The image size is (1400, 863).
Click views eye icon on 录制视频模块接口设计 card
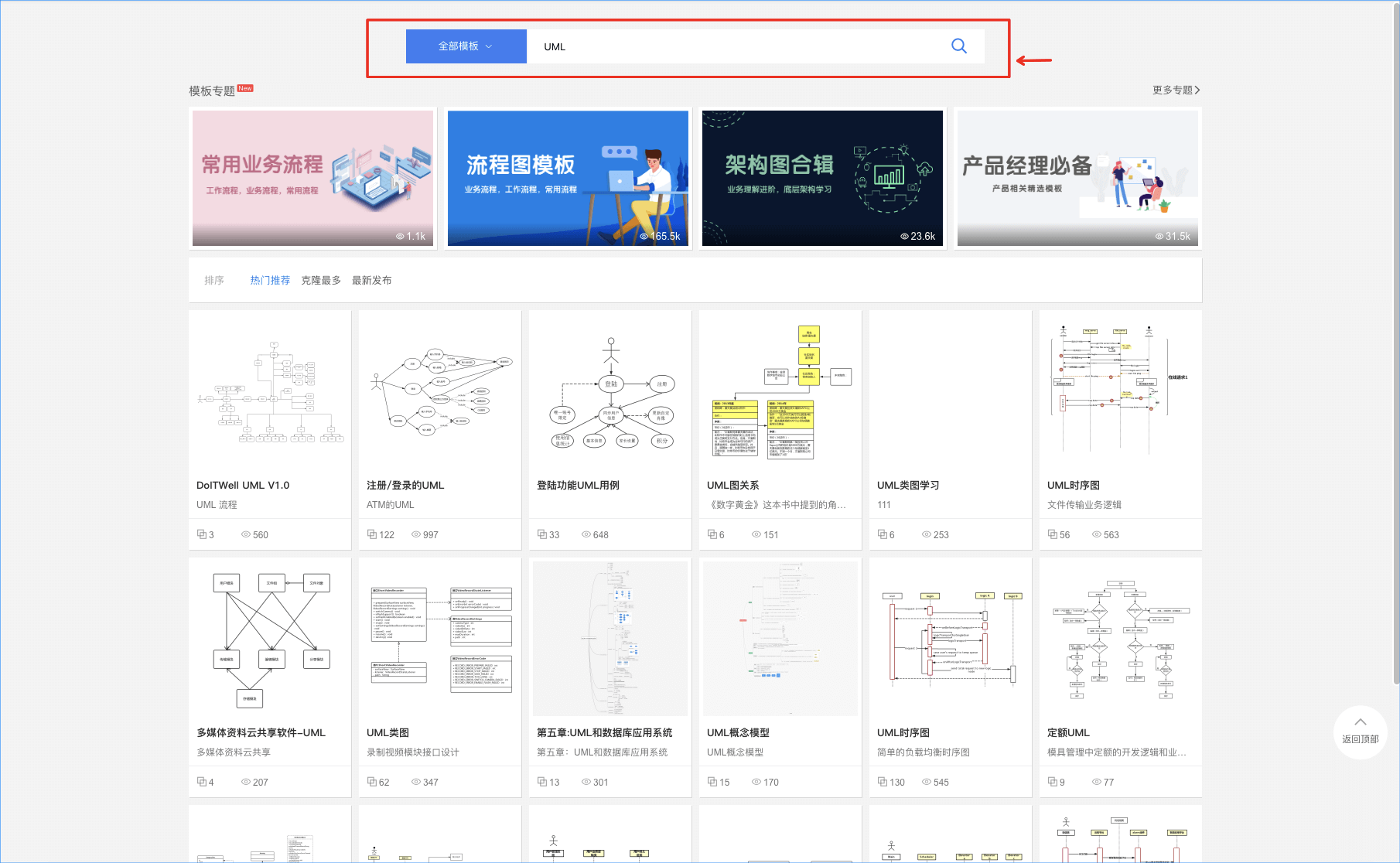416,782
